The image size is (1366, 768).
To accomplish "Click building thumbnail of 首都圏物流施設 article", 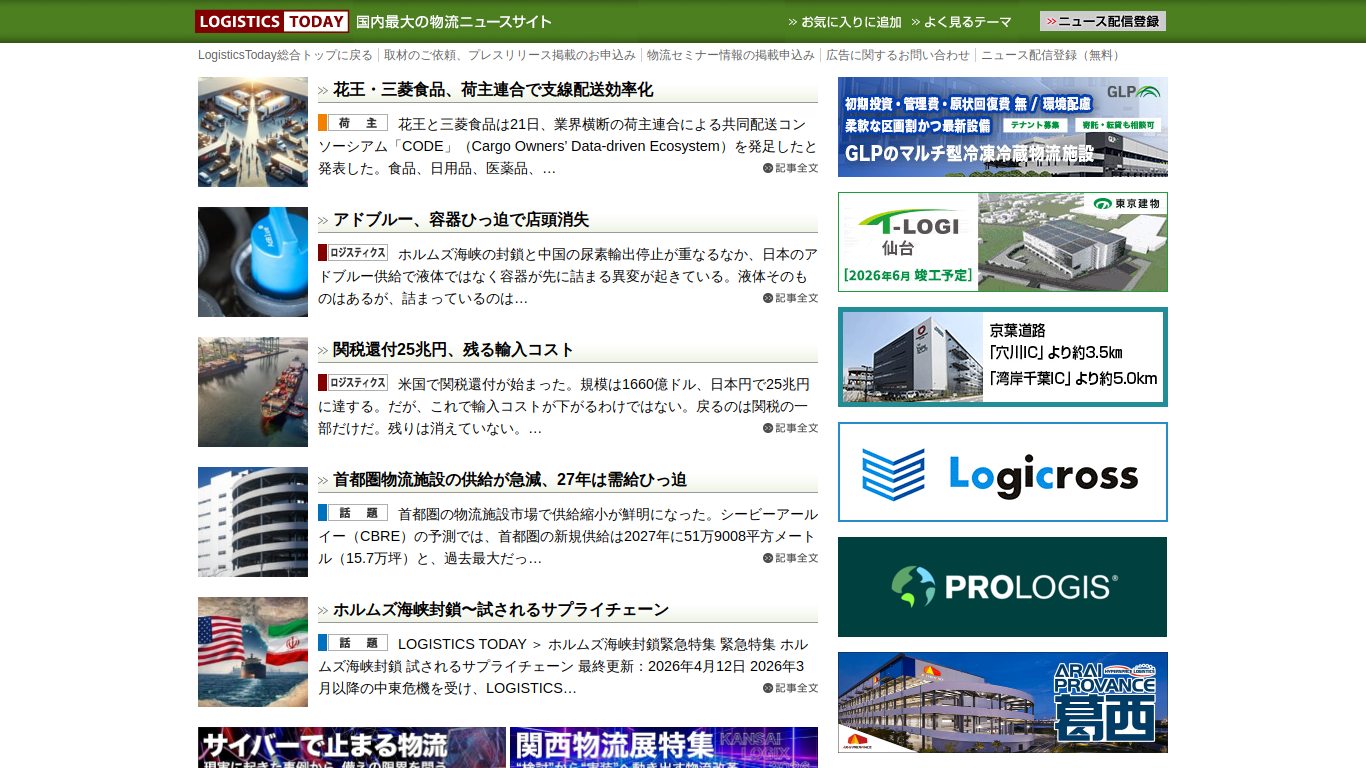I will [253, 522].
